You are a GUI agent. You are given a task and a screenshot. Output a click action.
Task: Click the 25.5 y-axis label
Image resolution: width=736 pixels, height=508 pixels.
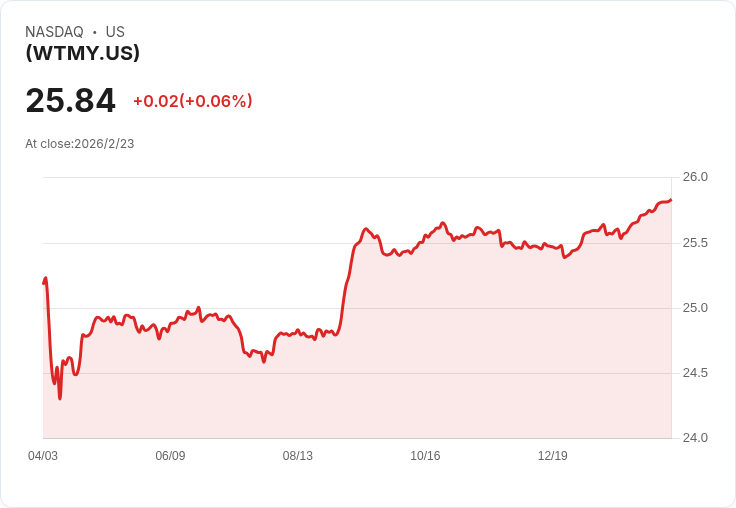694,243
